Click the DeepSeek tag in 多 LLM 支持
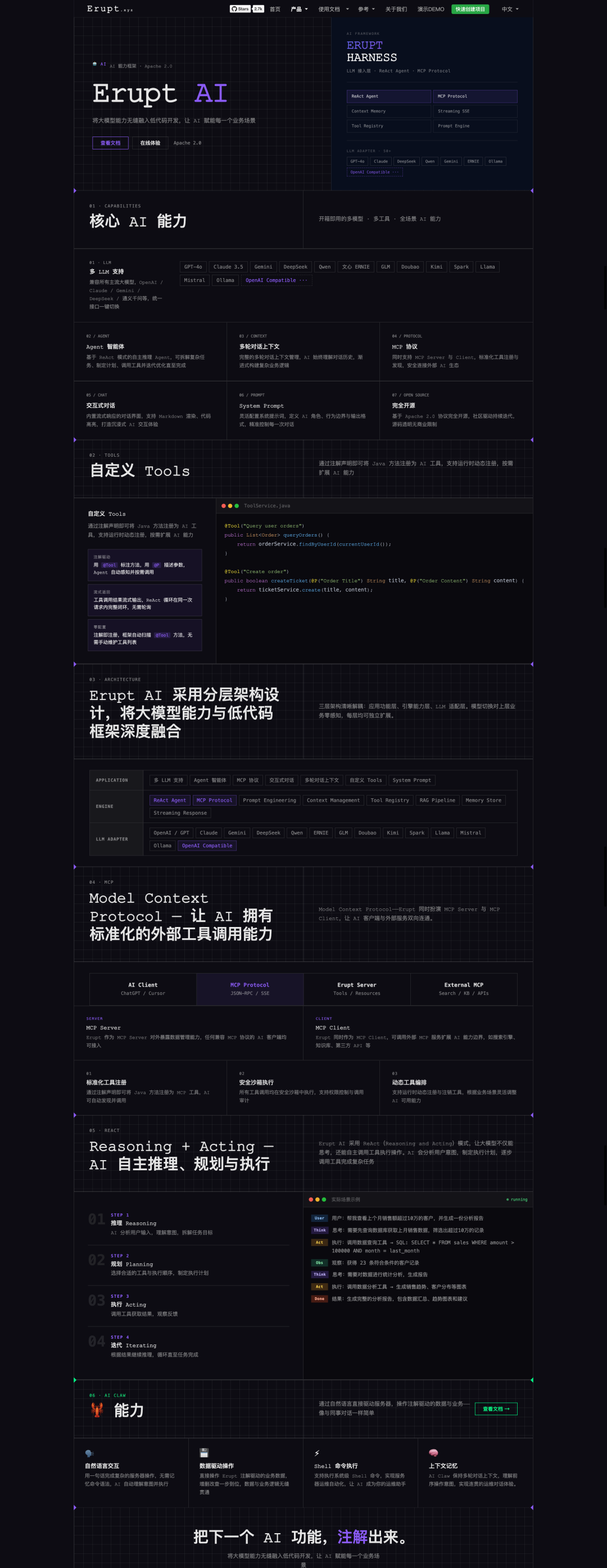 tap(295, 267)
